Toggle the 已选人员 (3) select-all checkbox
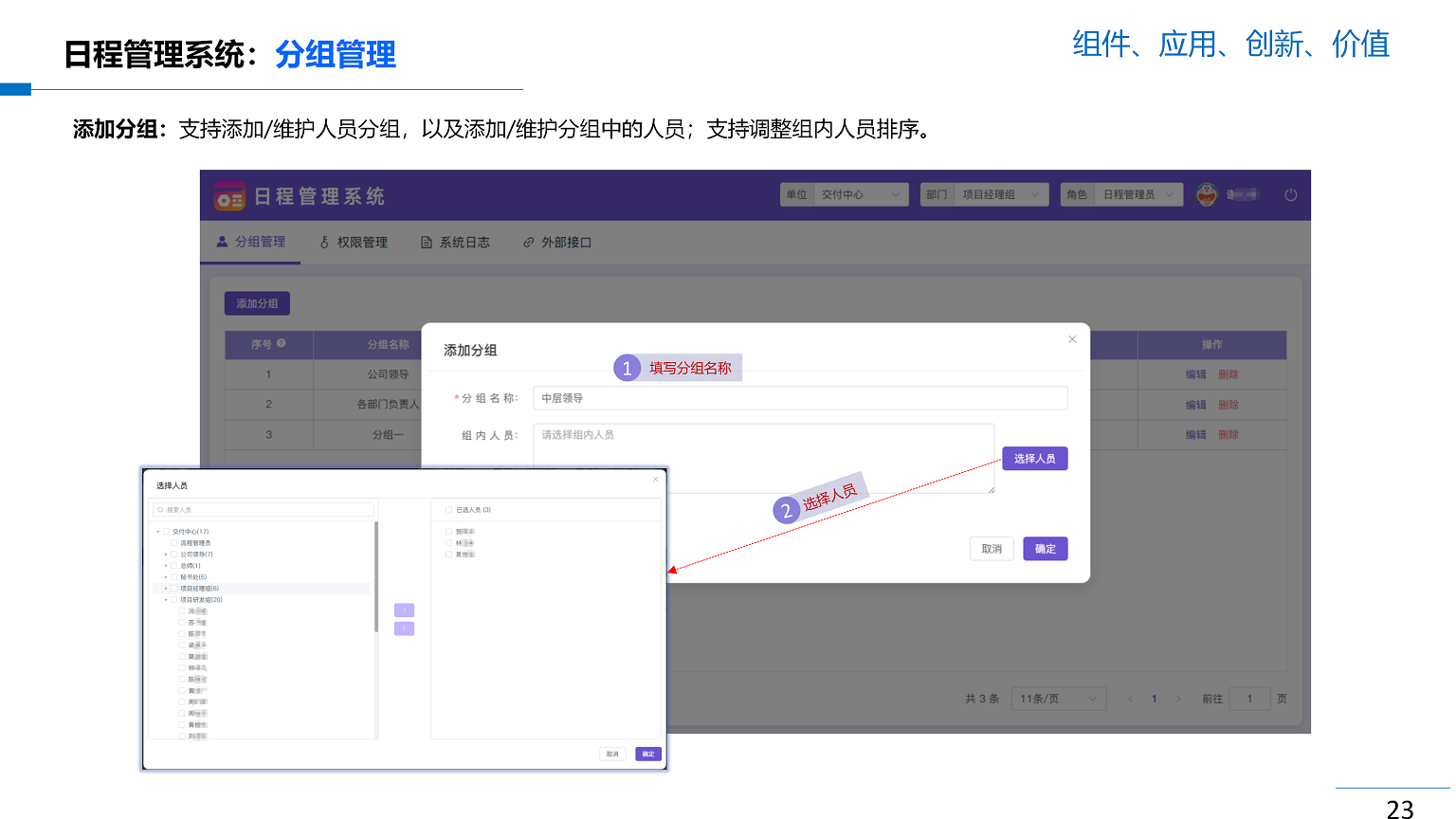Viewport: 1456px width, 819px height. 448,510
